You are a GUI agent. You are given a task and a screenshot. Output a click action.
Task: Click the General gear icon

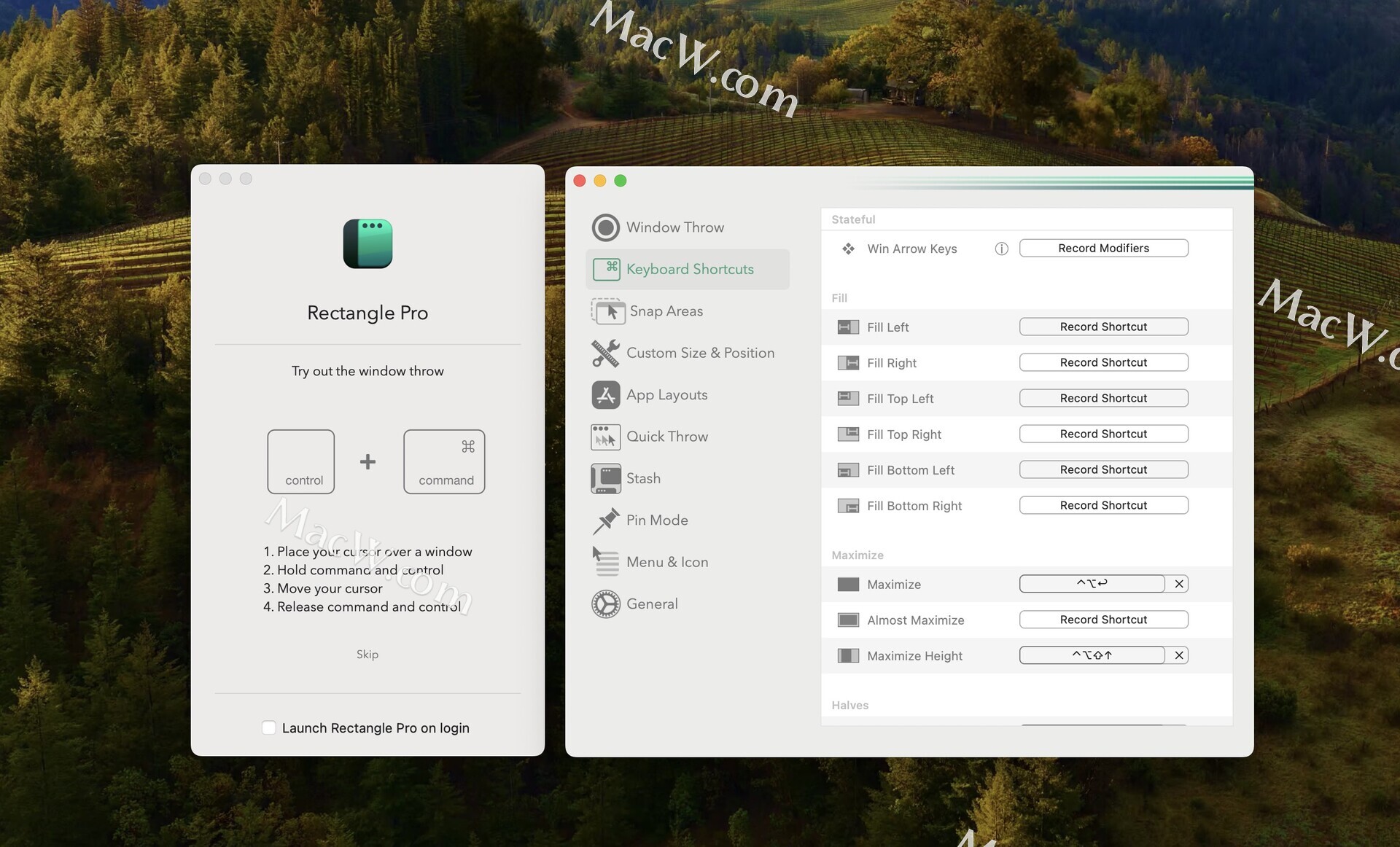pos(605,604)
